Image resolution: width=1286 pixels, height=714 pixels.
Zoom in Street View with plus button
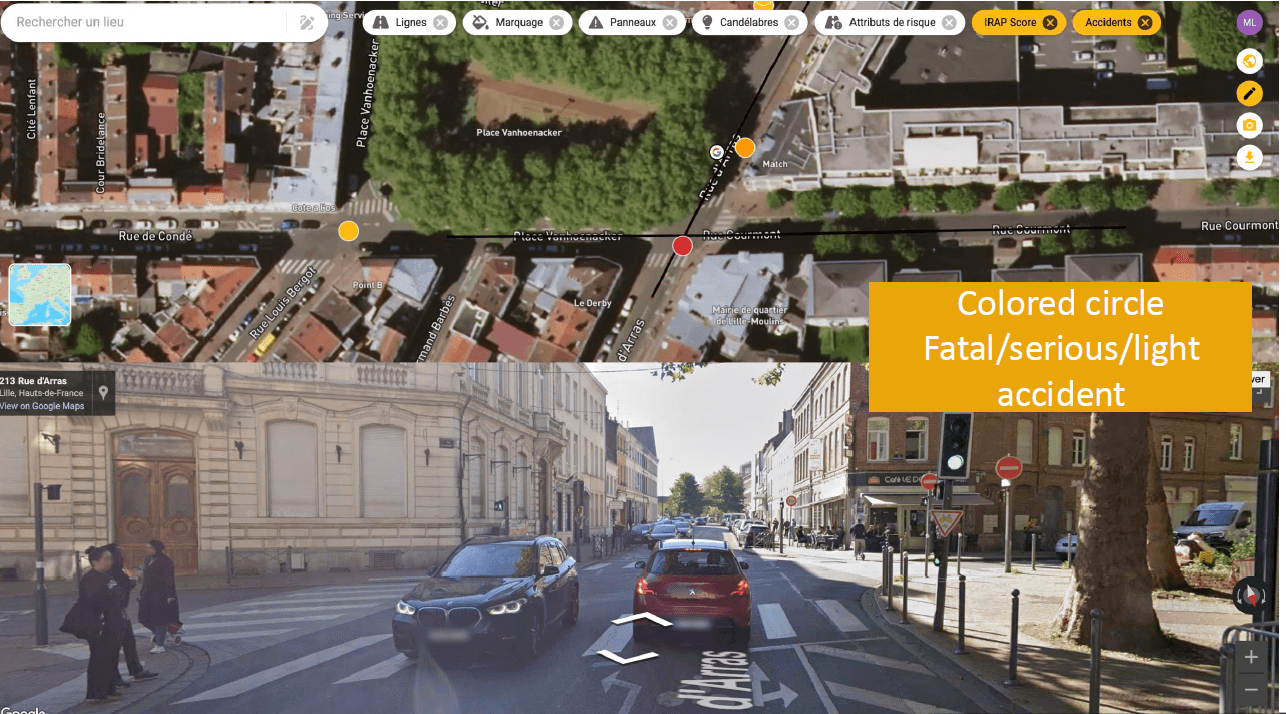[1251, 657]
